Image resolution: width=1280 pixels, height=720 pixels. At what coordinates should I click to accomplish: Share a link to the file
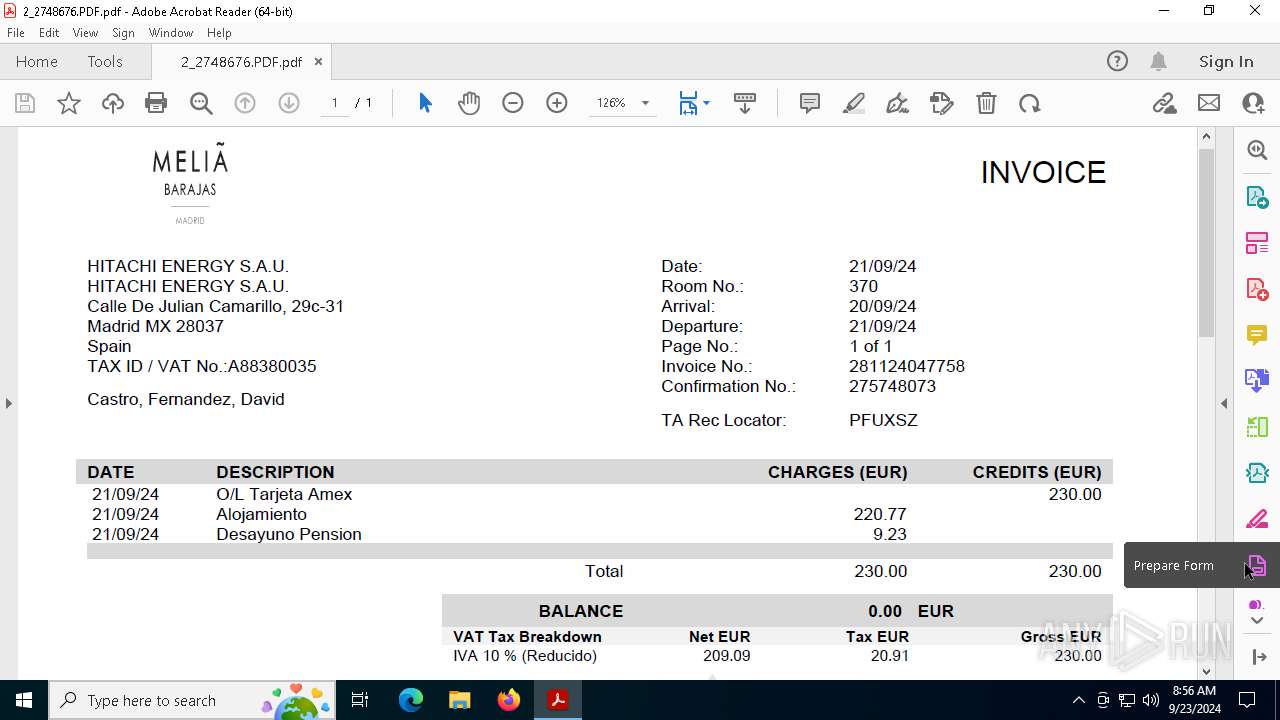(1165, 103)
